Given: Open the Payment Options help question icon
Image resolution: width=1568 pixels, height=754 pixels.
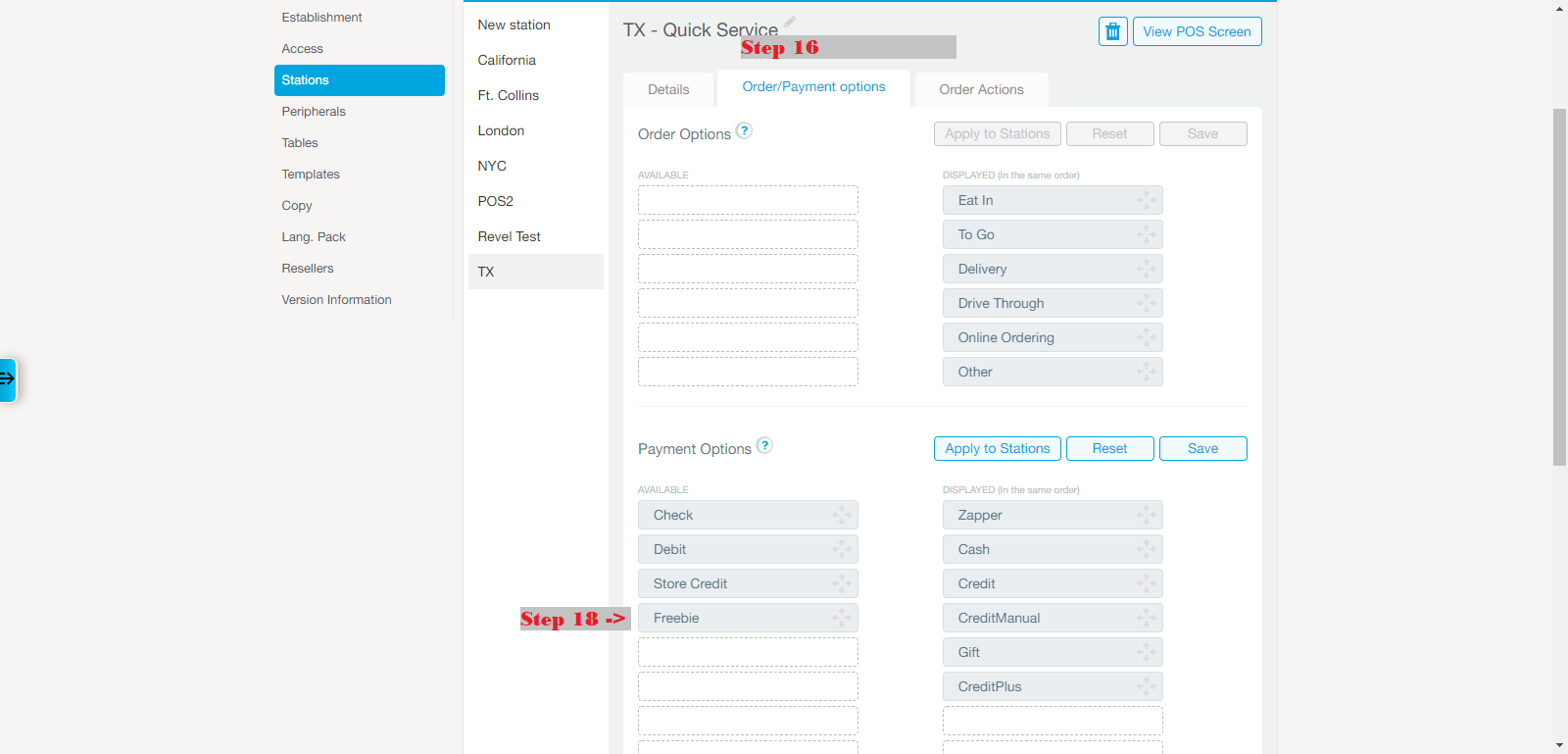Looking at the screenshot, I should (764, 445).
